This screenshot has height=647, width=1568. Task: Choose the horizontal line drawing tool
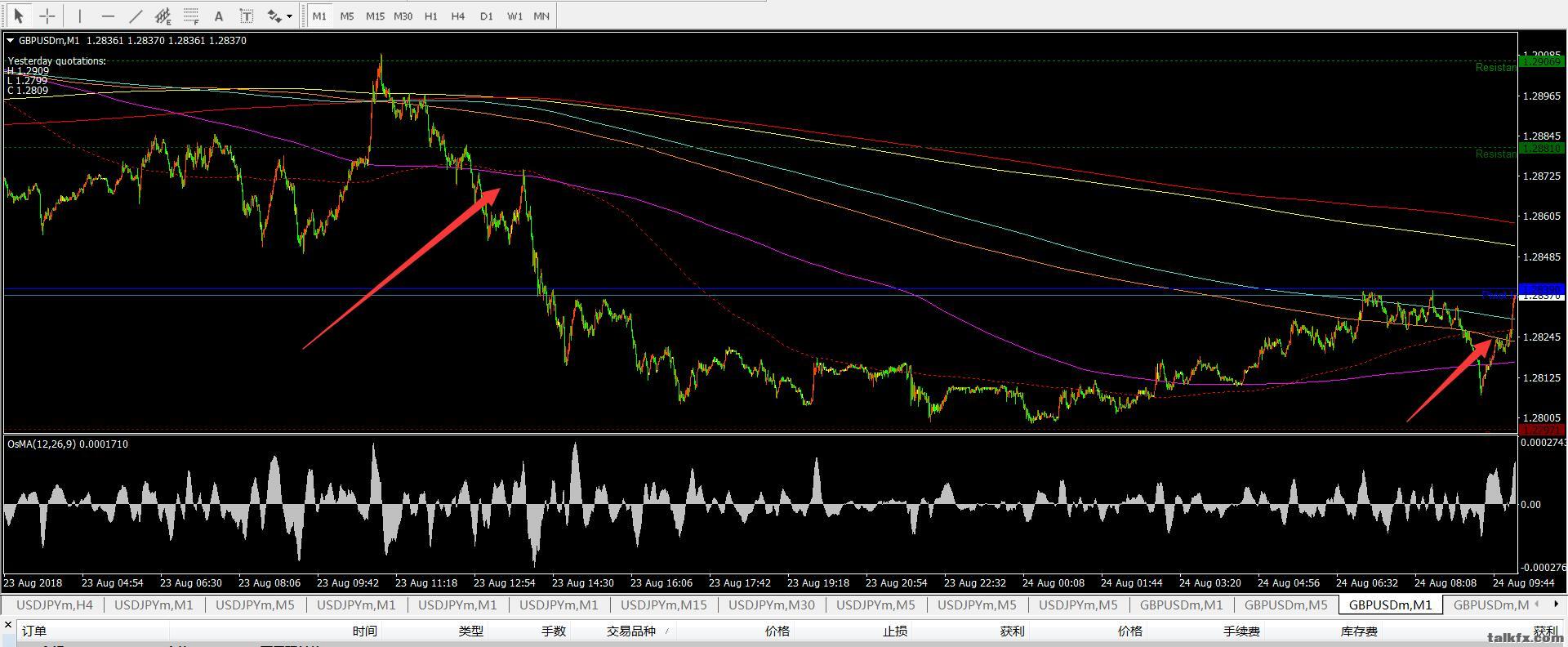(108, 16)
